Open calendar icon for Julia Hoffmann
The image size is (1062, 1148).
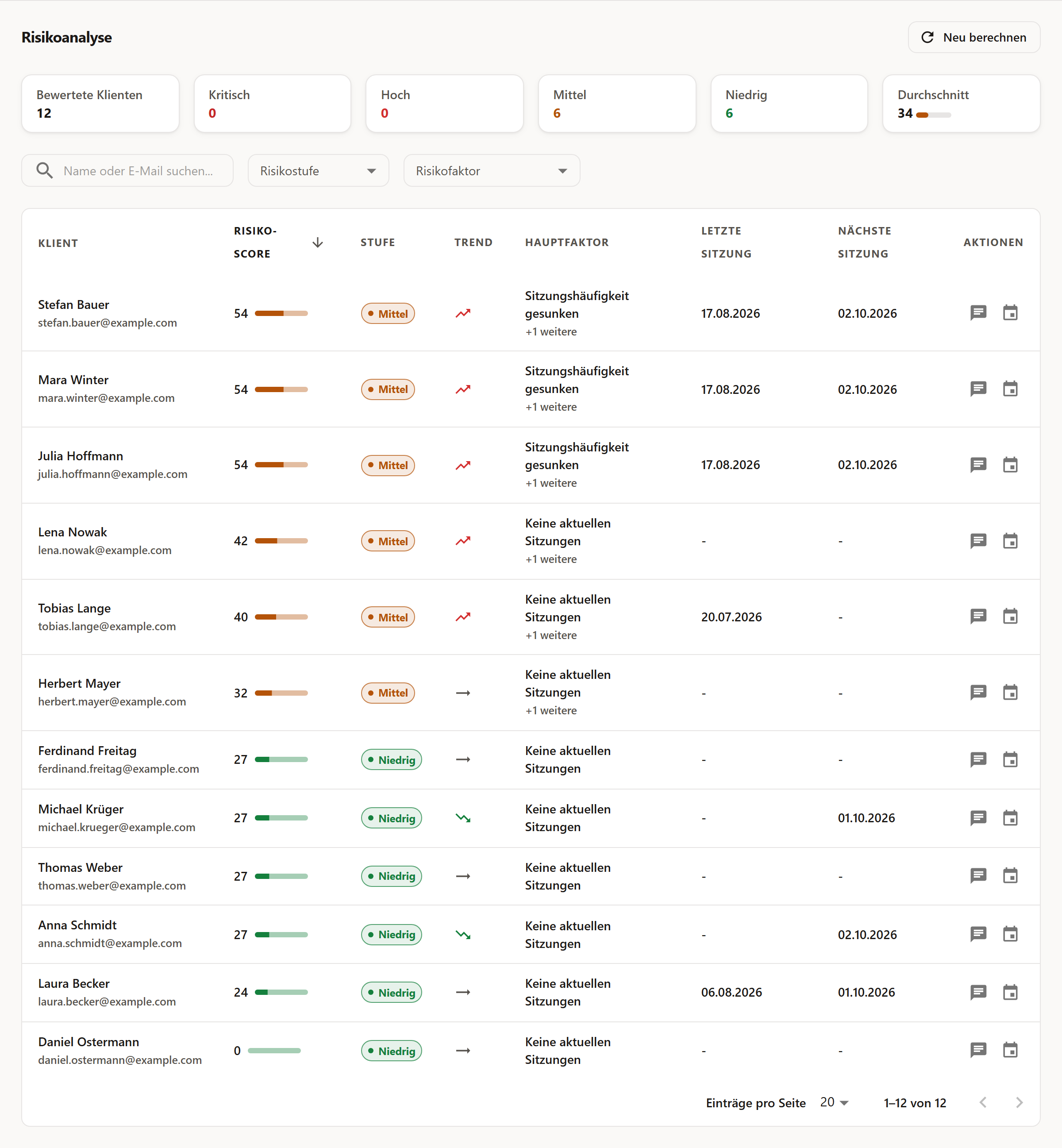(1010, 465)
